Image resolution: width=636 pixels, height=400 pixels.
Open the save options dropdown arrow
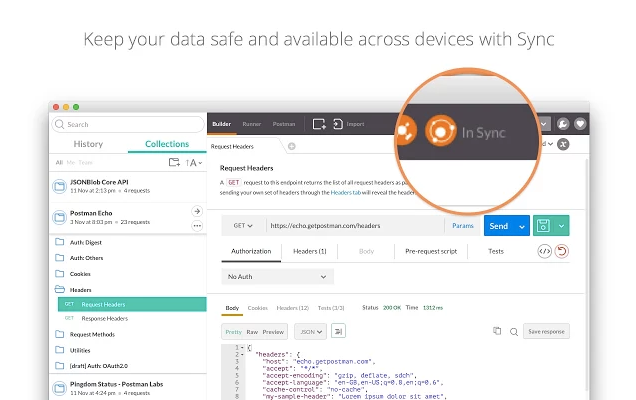click(561, 226)
